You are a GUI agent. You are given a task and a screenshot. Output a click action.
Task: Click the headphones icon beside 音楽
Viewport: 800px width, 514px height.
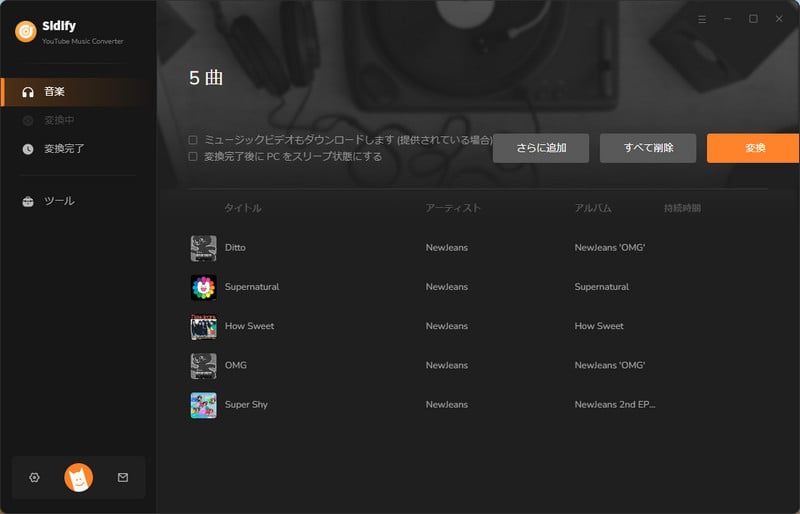28,92
